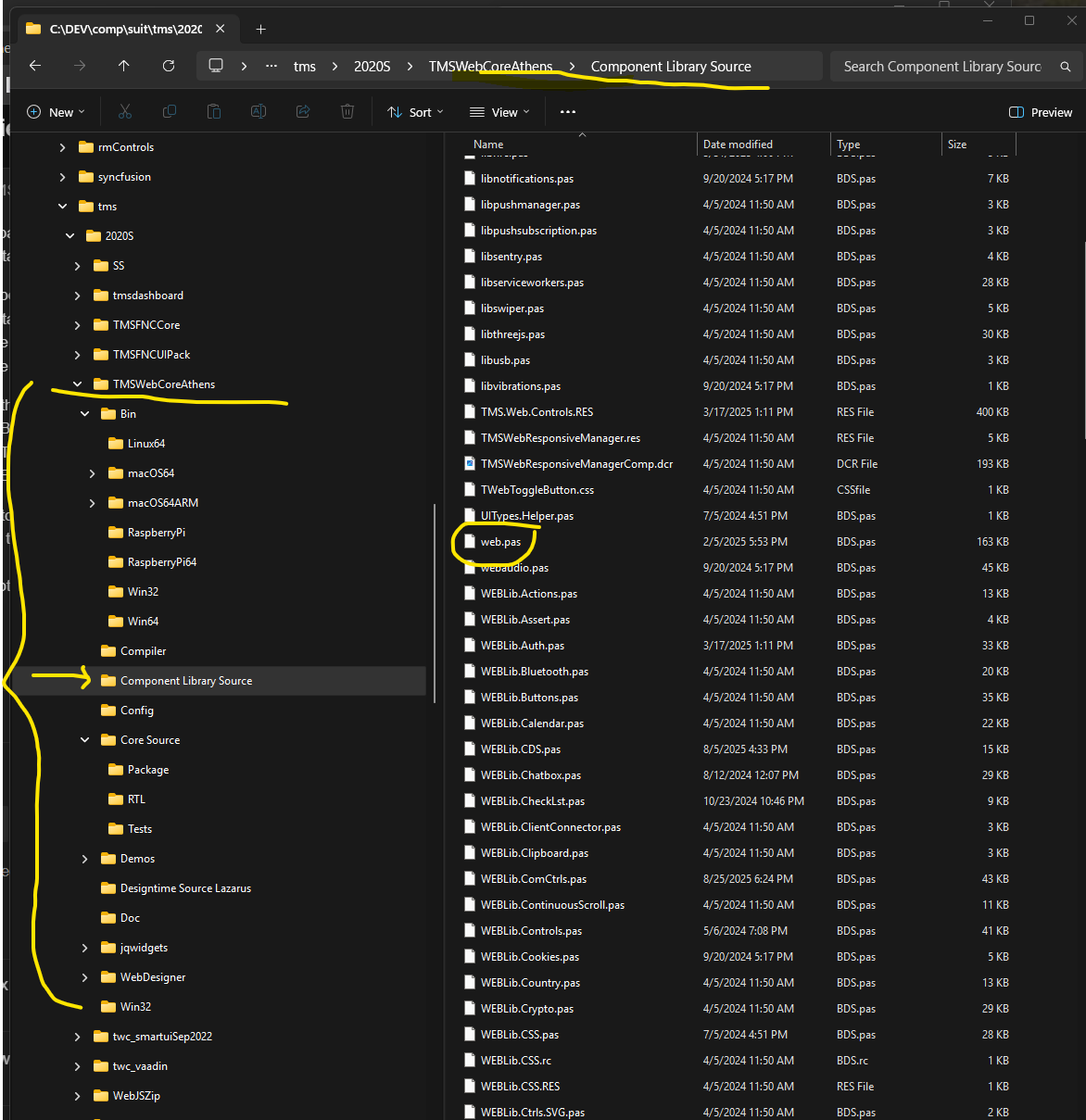Click the Cut scissors icon in toolbar
This screenshot has height=1120, width=1086.
pyautogui.click(x=125, y=112)
